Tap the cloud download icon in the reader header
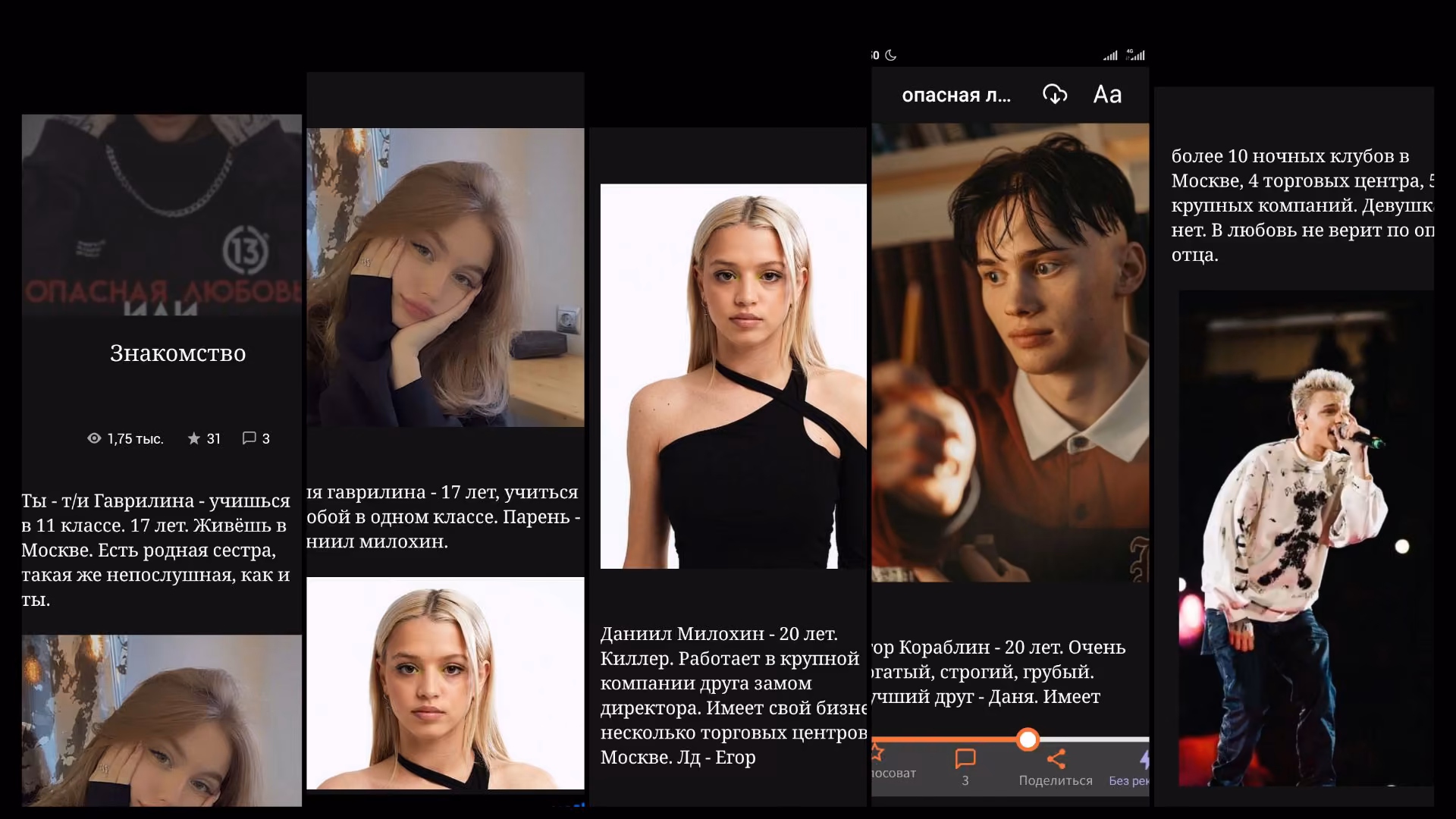 coord(1055,95)
